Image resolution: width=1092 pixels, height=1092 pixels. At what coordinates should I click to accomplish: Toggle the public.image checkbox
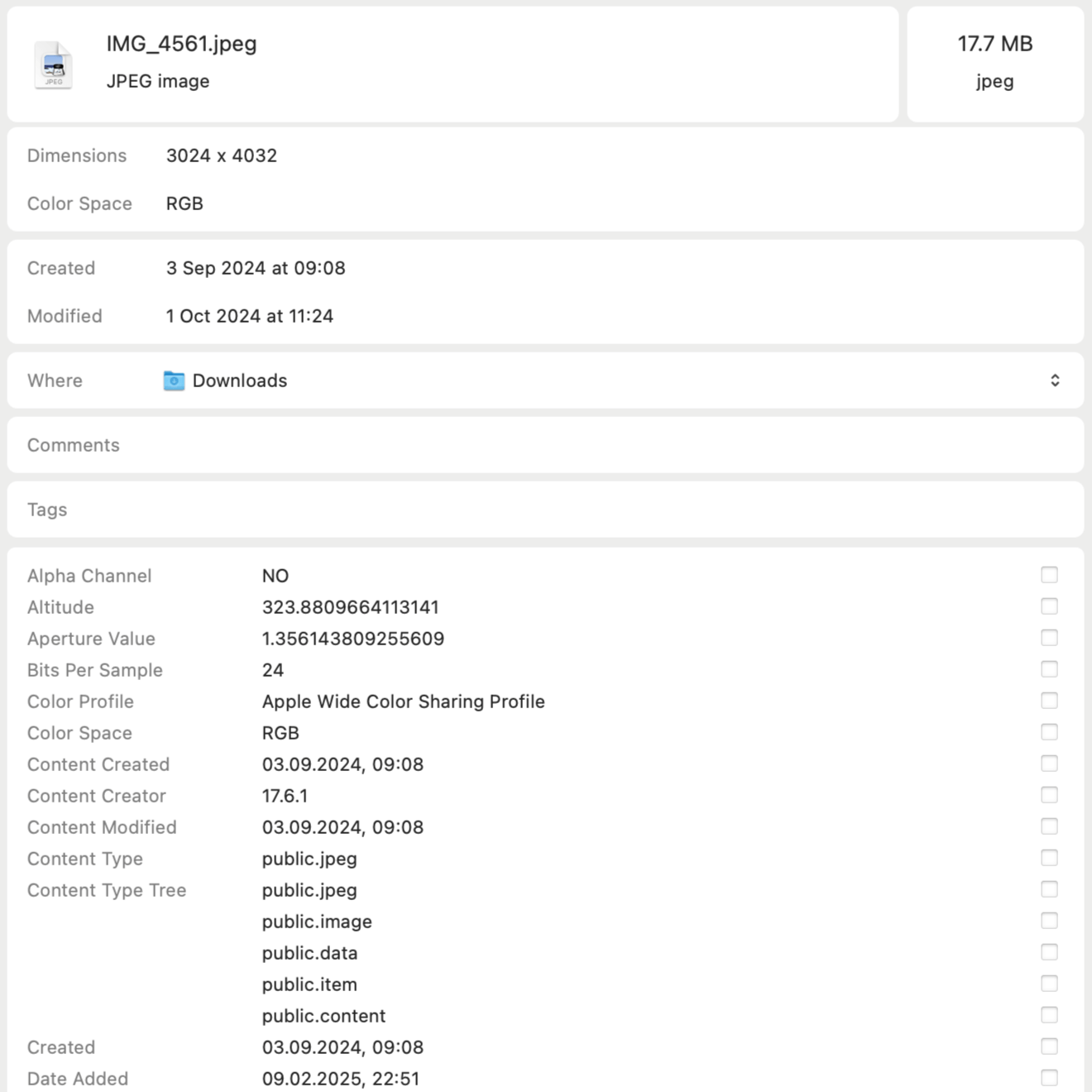(x=1049, y=921)
